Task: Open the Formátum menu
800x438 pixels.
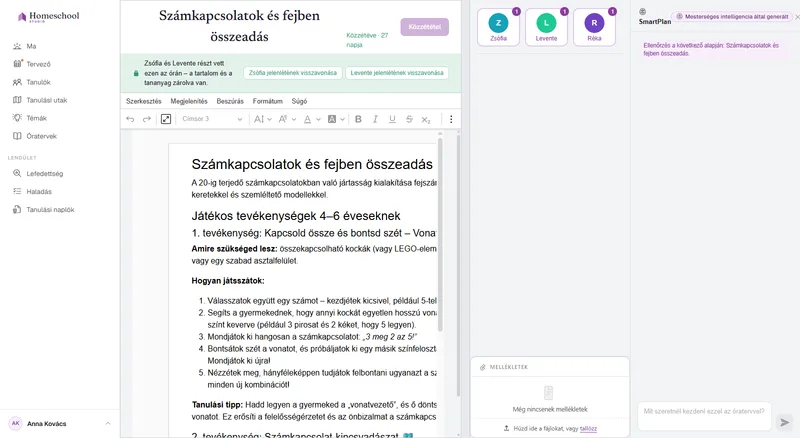Action: pyautogui.click(x=267, y=101)
